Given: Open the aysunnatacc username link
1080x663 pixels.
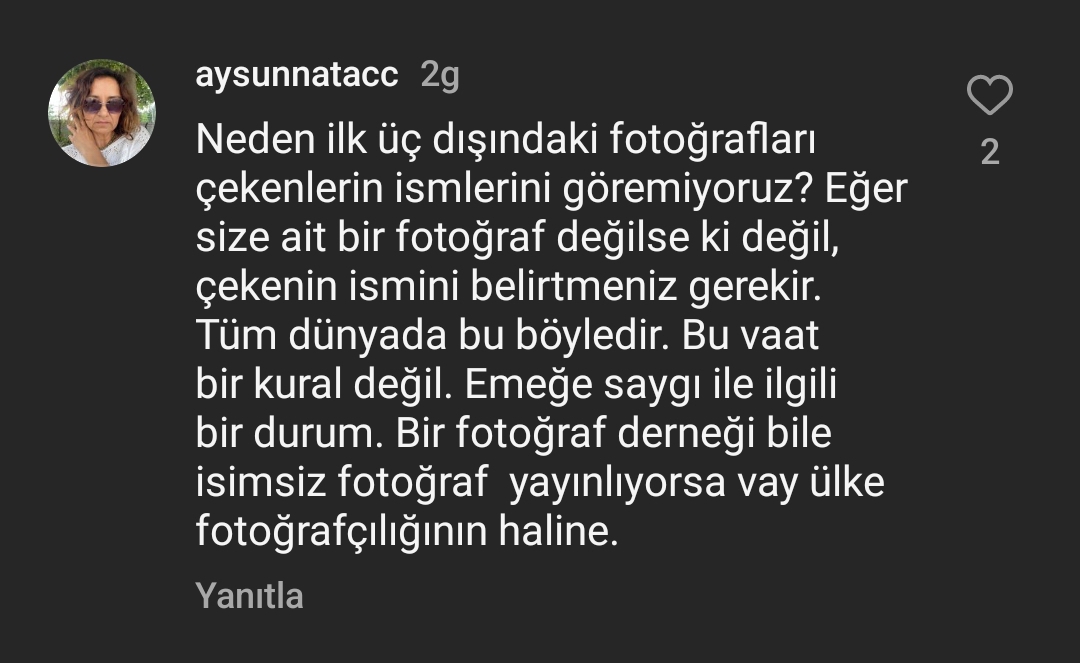Looking at the screenshot, I should click(x=297, y=74).
